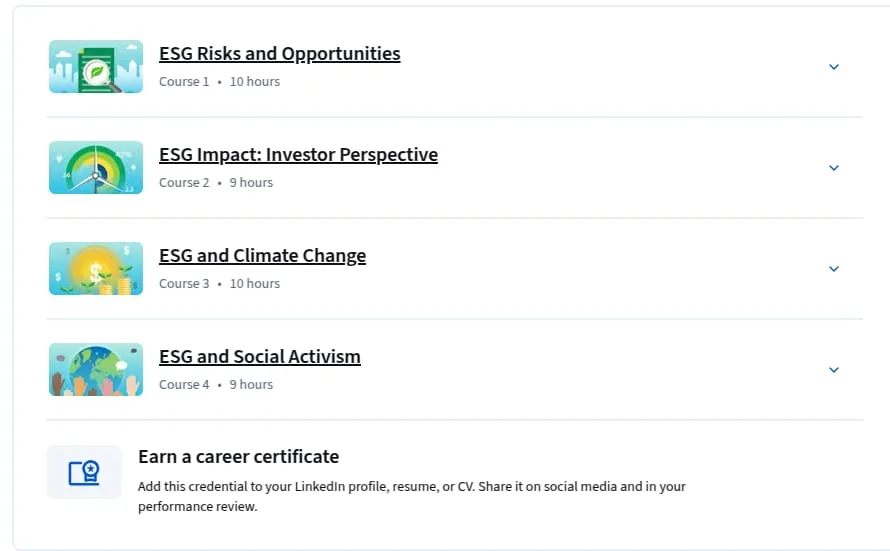Click the magnifying glass leaf in first thumbnail
Screen dimensions: 890x551
(97, 73)
